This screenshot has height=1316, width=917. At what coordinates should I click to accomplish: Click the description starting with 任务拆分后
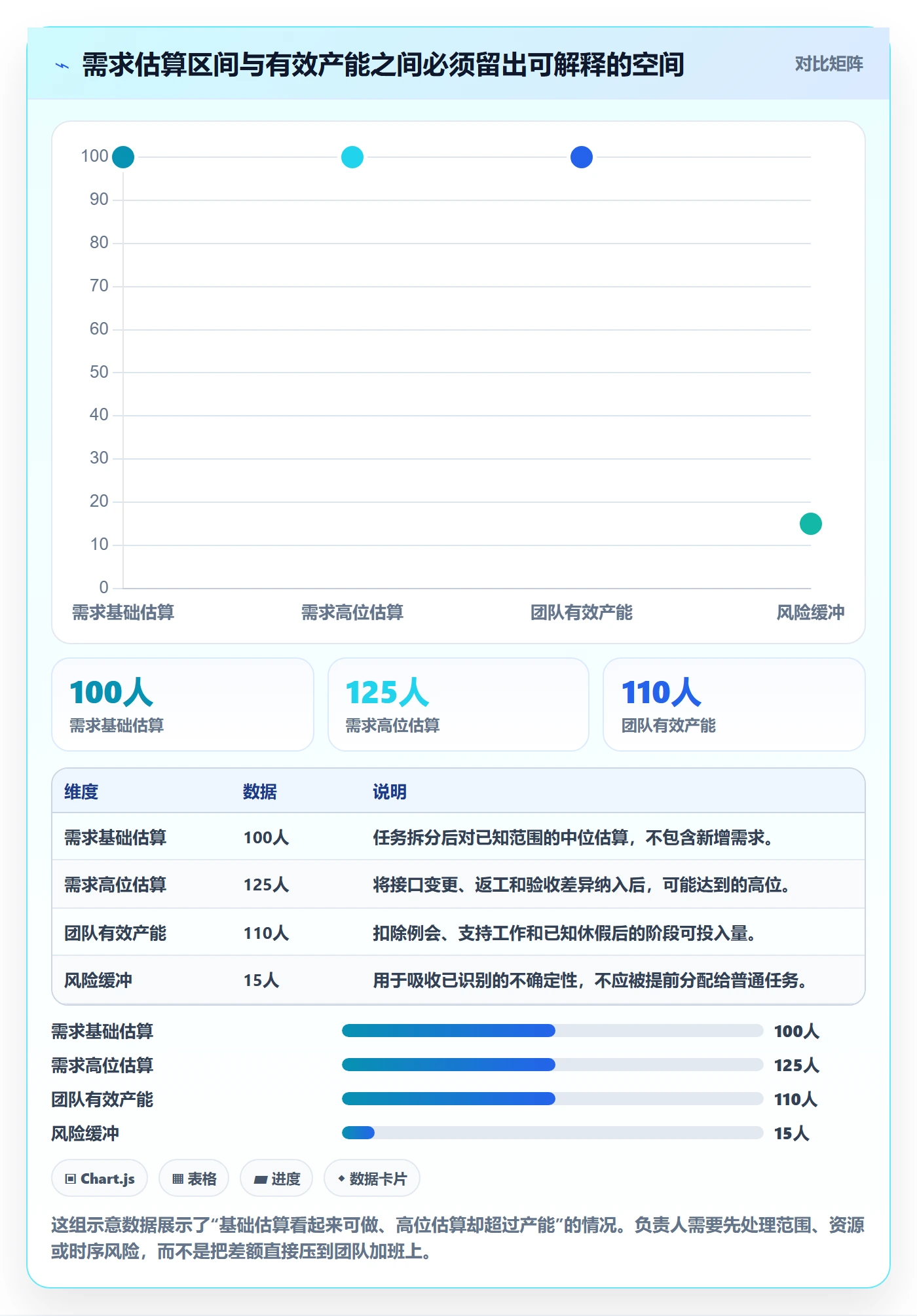tap(574, 837)
